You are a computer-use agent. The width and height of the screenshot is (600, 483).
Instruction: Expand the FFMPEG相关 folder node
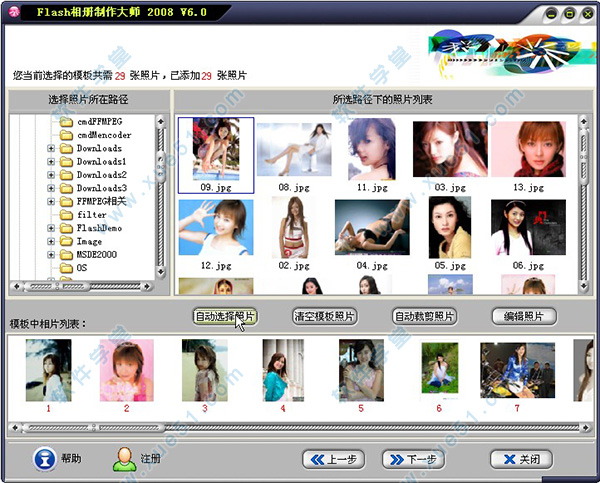(51, 202)
